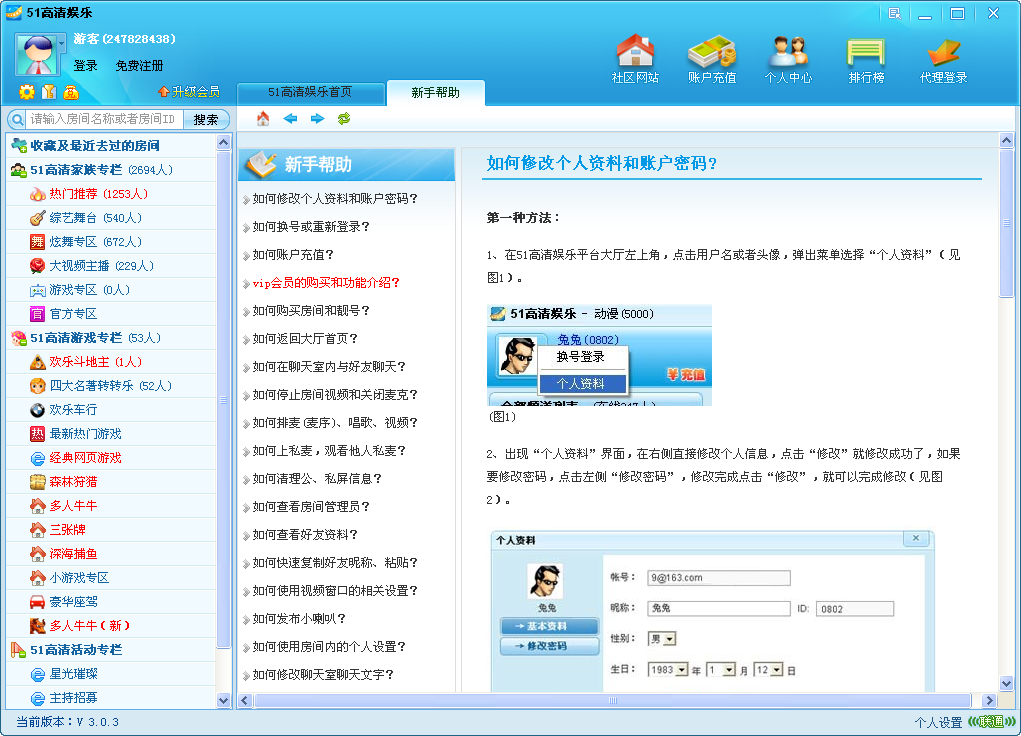This screenshot has height=736, width=1021.
Task: Expand 收藏及最近去过的房间 section
Action: (x=19, y=146)
